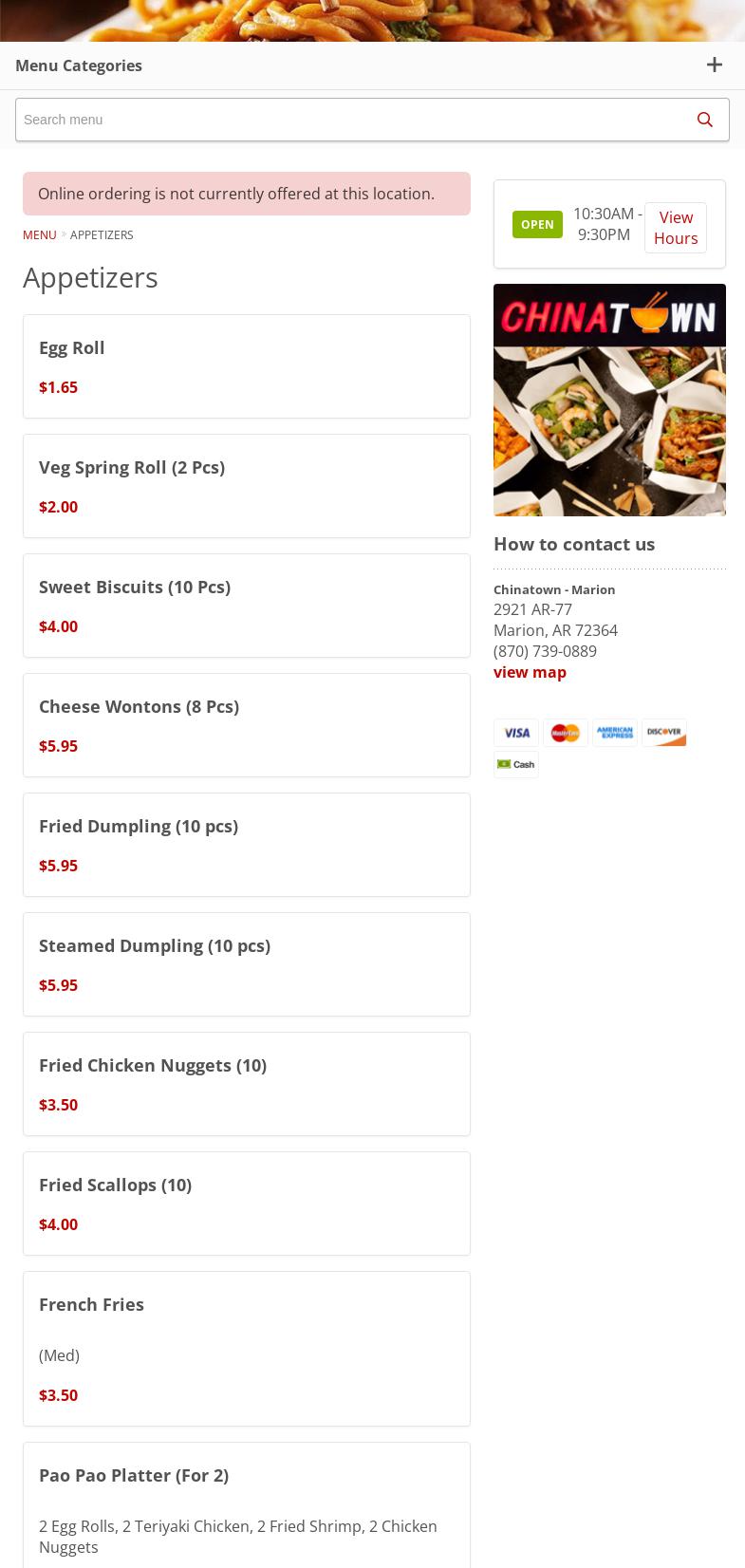Screen dimensions: 745x1568
Task: Click the Discover card icon
Action: [x=664, y=733]
